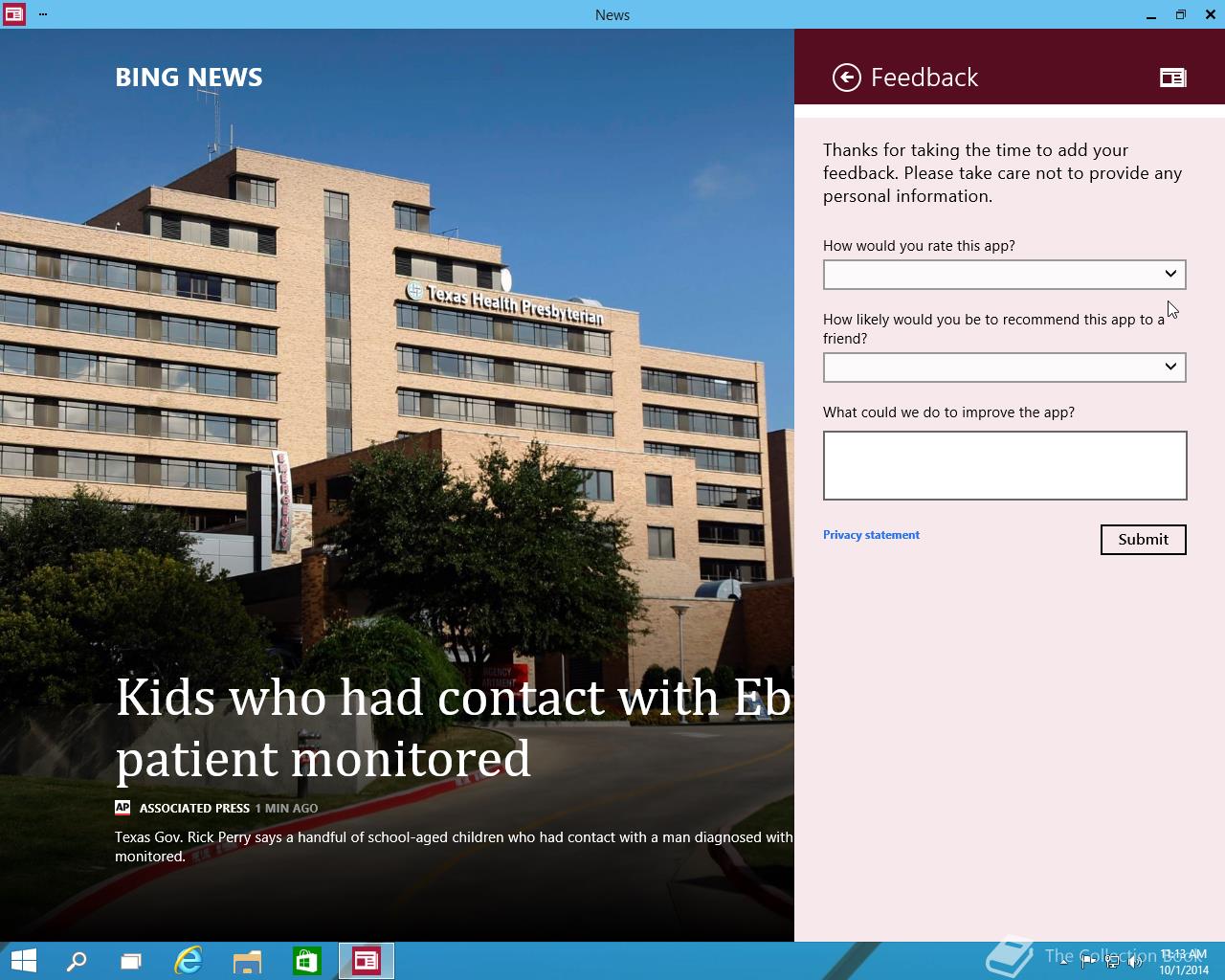Screen dimensions: 1225x980
Task: Submit the feedback form
Action: [x=1143, y=540]
